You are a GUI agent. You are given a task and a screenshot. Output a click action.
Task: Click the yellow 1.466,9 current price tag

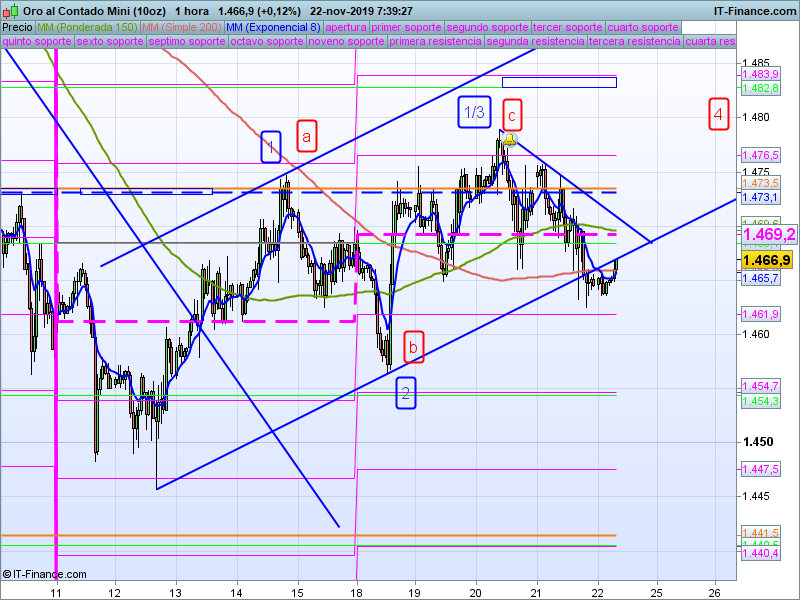pyautogui.click(x=766, y=260)
